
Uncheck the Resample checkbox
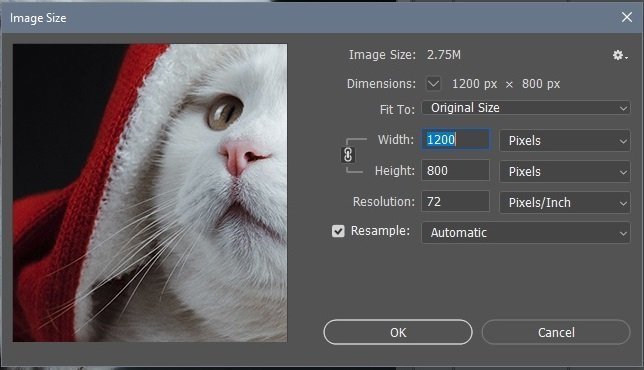(338, 231)
